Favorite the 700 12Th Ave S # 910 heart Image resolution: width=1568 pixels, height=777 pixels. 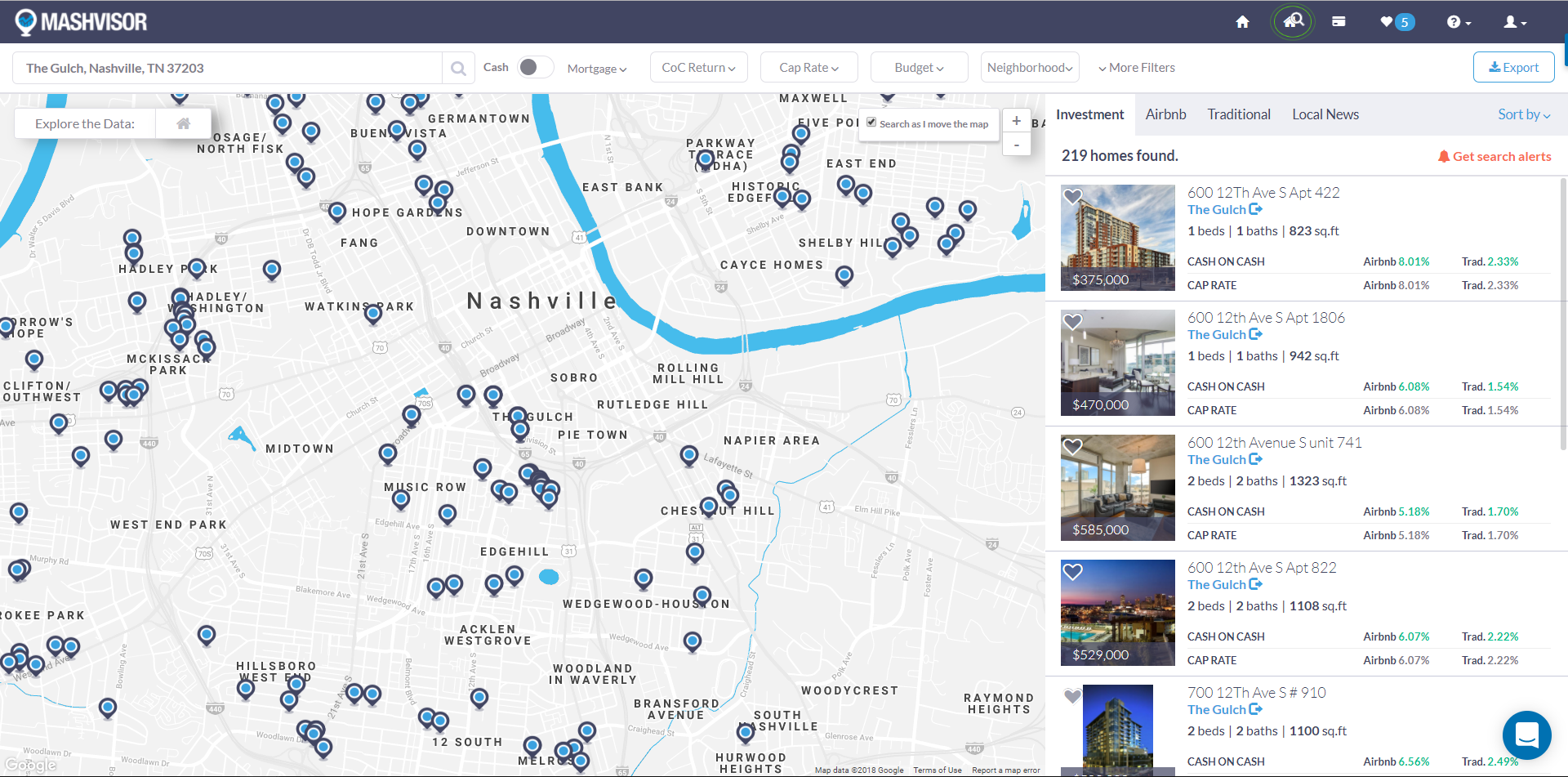pyautogui.click(x=1072, y=696)
